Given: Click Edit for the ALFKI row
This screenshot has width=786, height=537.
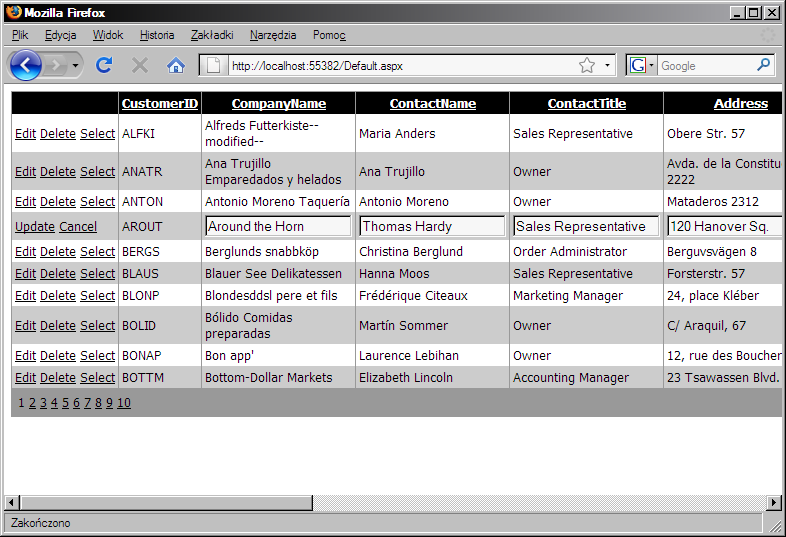Looking at the screenshot, I should (x=25, y=133).
